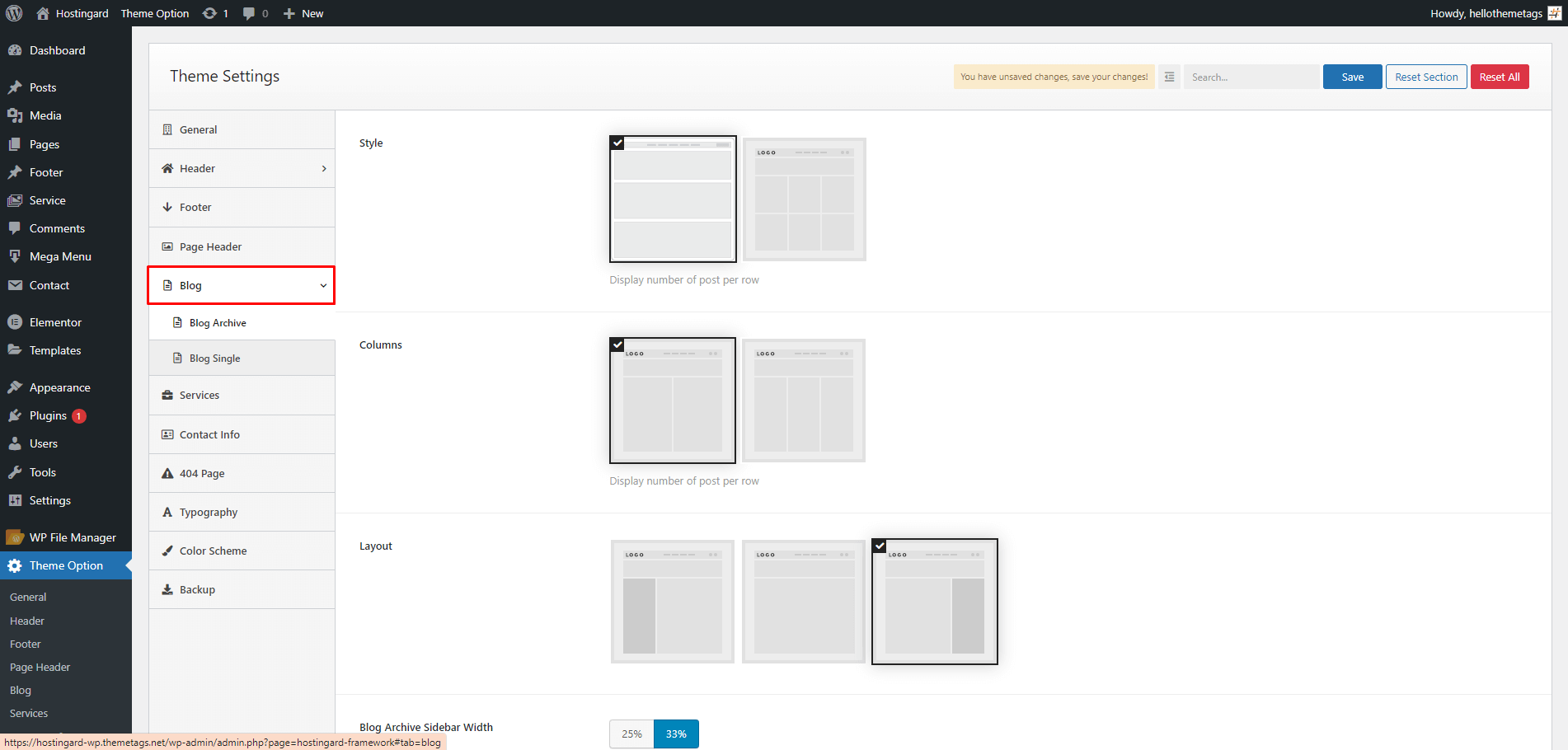Open the comments bubble in admin bar

point(249,13)
